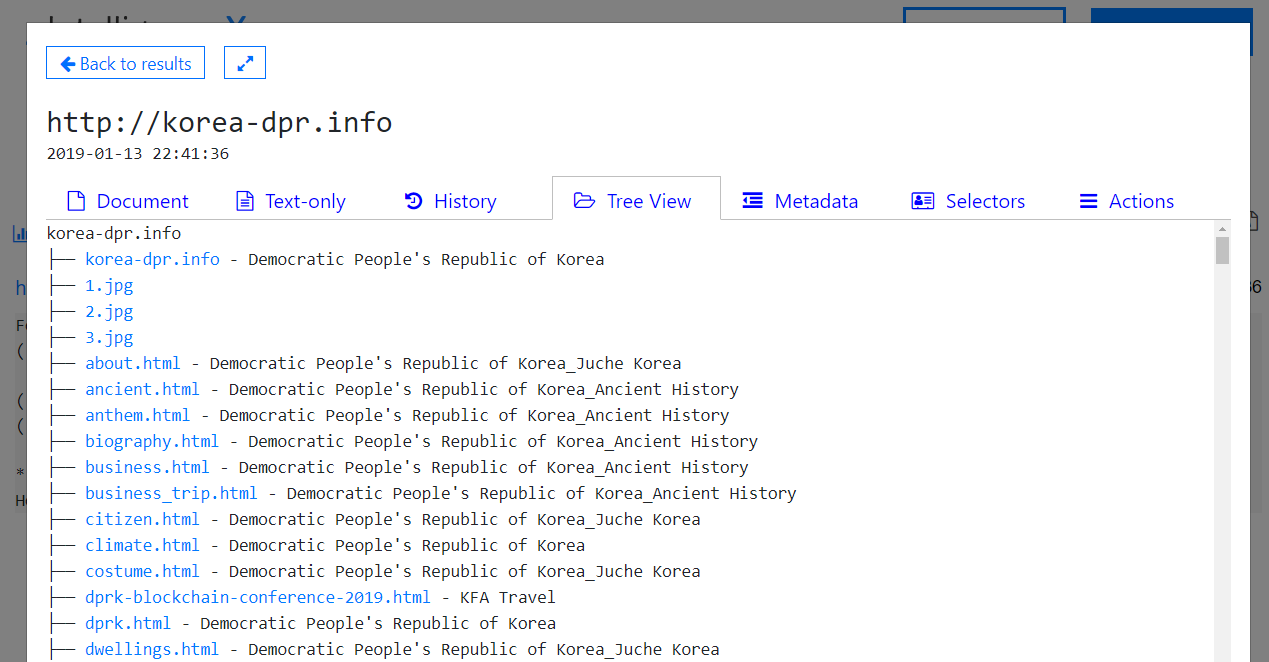
Task: Click the Actions tab hamburger icon
Action: [1089, 201]
